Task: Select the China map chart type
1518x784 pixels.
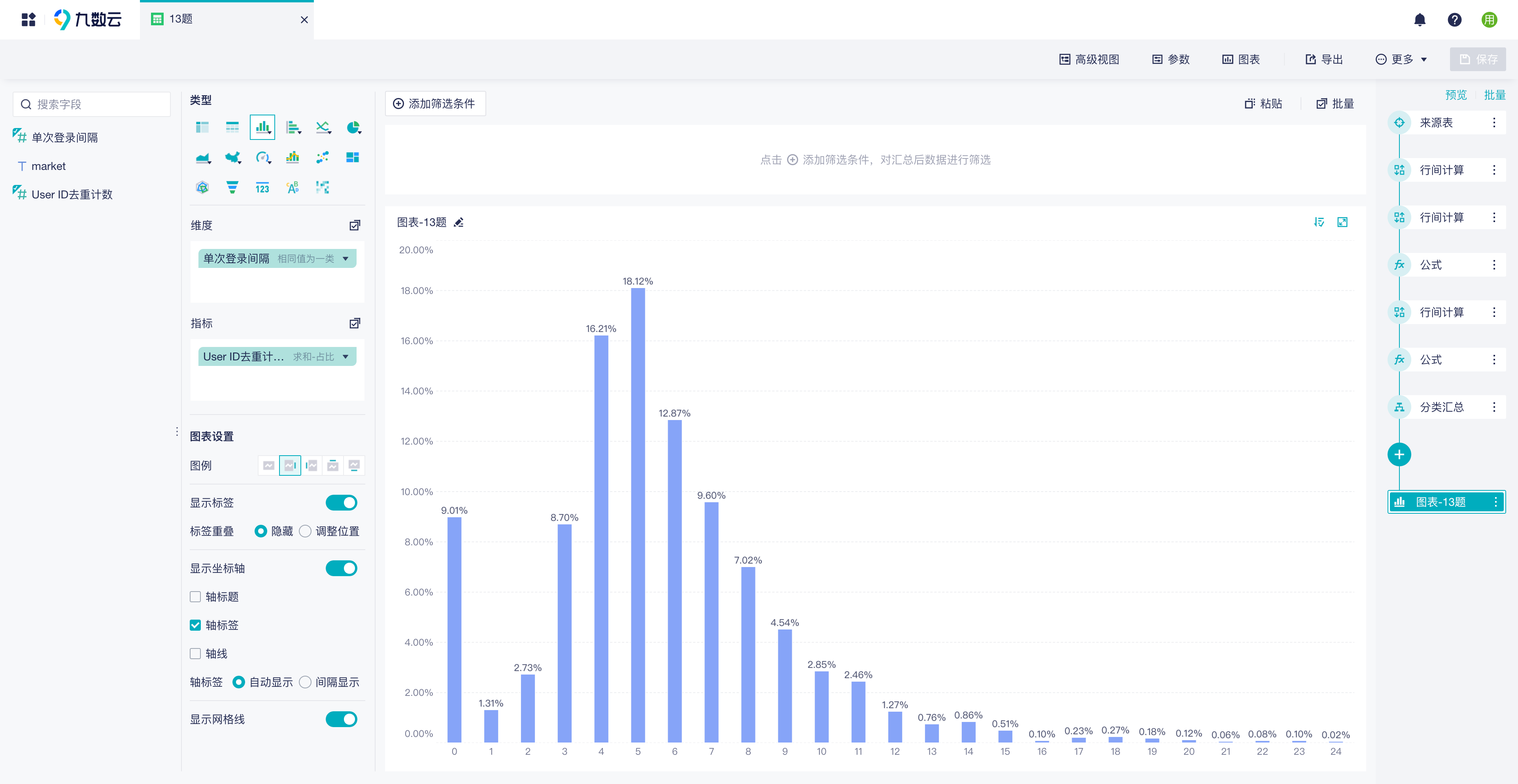Action: pyautogui.click(x=233, y=157)
